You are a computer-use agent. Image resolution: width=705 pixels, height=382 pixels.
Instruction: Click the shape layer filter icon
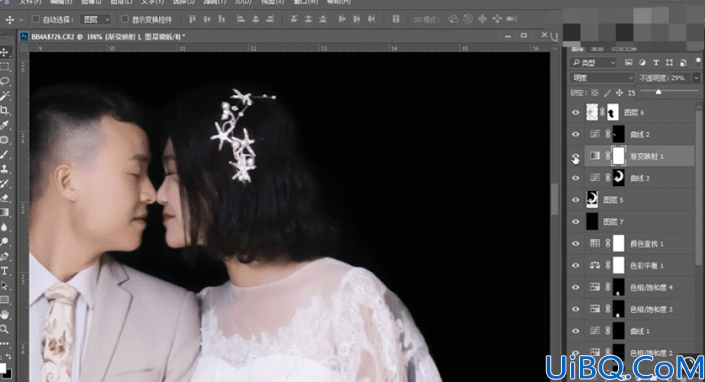pyautogui.click(x=669, y=62)
